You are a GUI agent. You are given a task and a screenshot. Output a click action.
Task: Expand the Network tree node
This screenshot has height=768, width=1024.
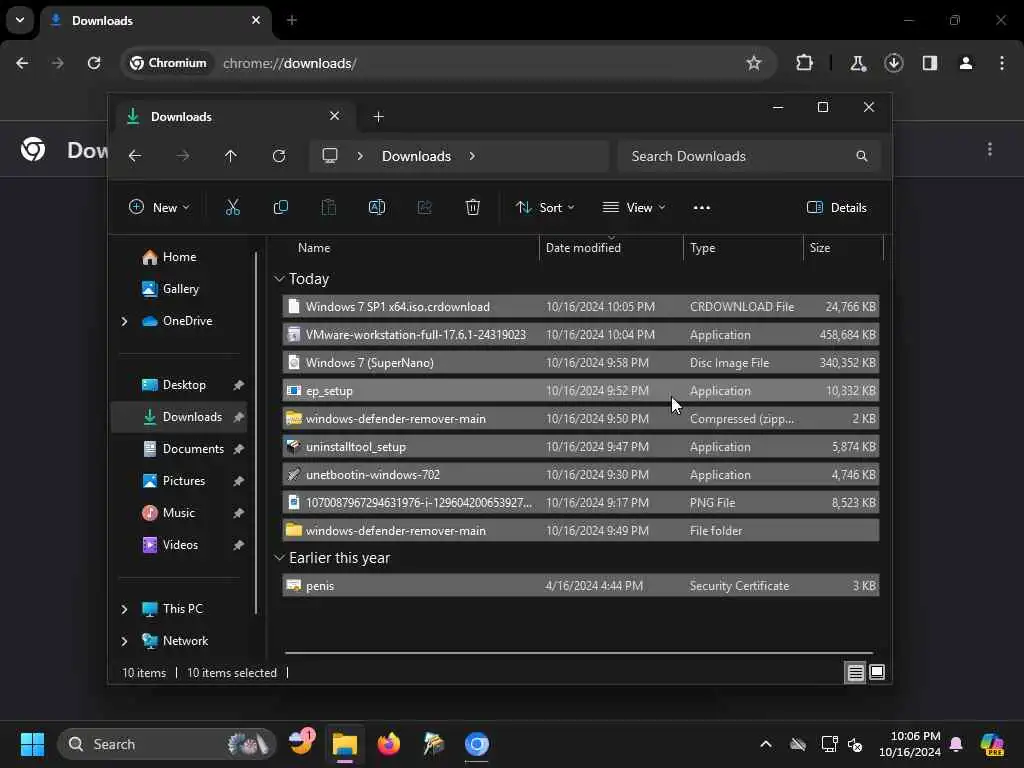125,641
